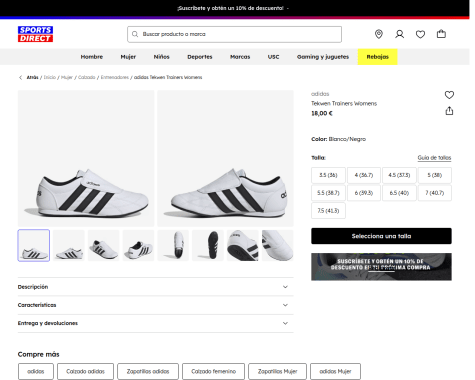Screen dimensions: 475x380
Task: Focus the Buscar producto o marca field
Action: [x=234, y=34]
